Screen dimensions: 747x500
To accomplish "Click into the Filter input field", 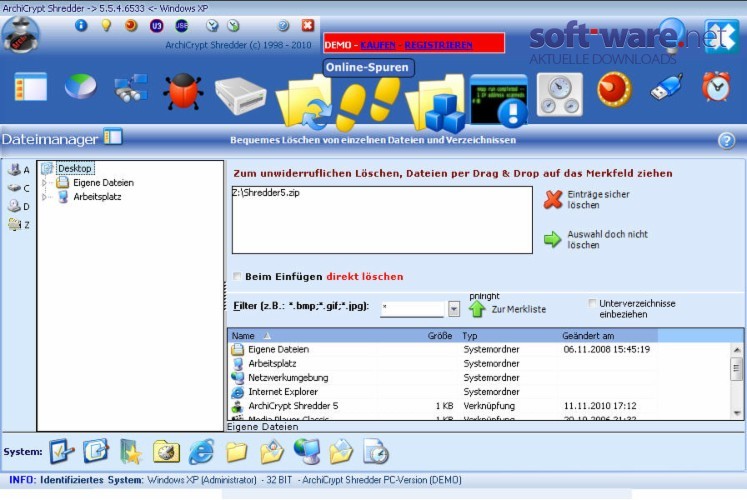I will pyautogui.click(x=412, y=308).
